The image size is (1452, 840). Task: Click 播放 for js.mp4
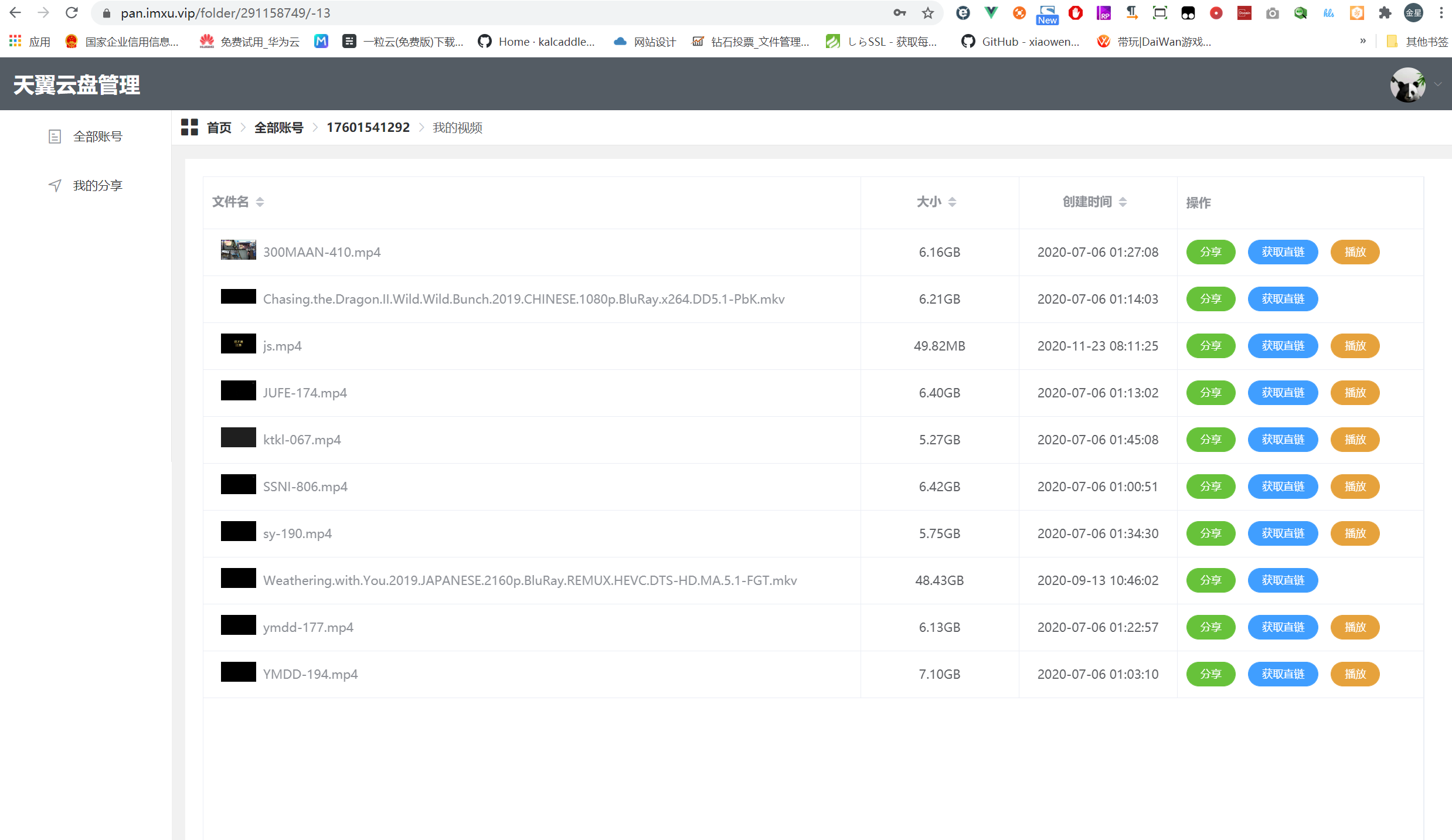click(x=1355, y=346)
